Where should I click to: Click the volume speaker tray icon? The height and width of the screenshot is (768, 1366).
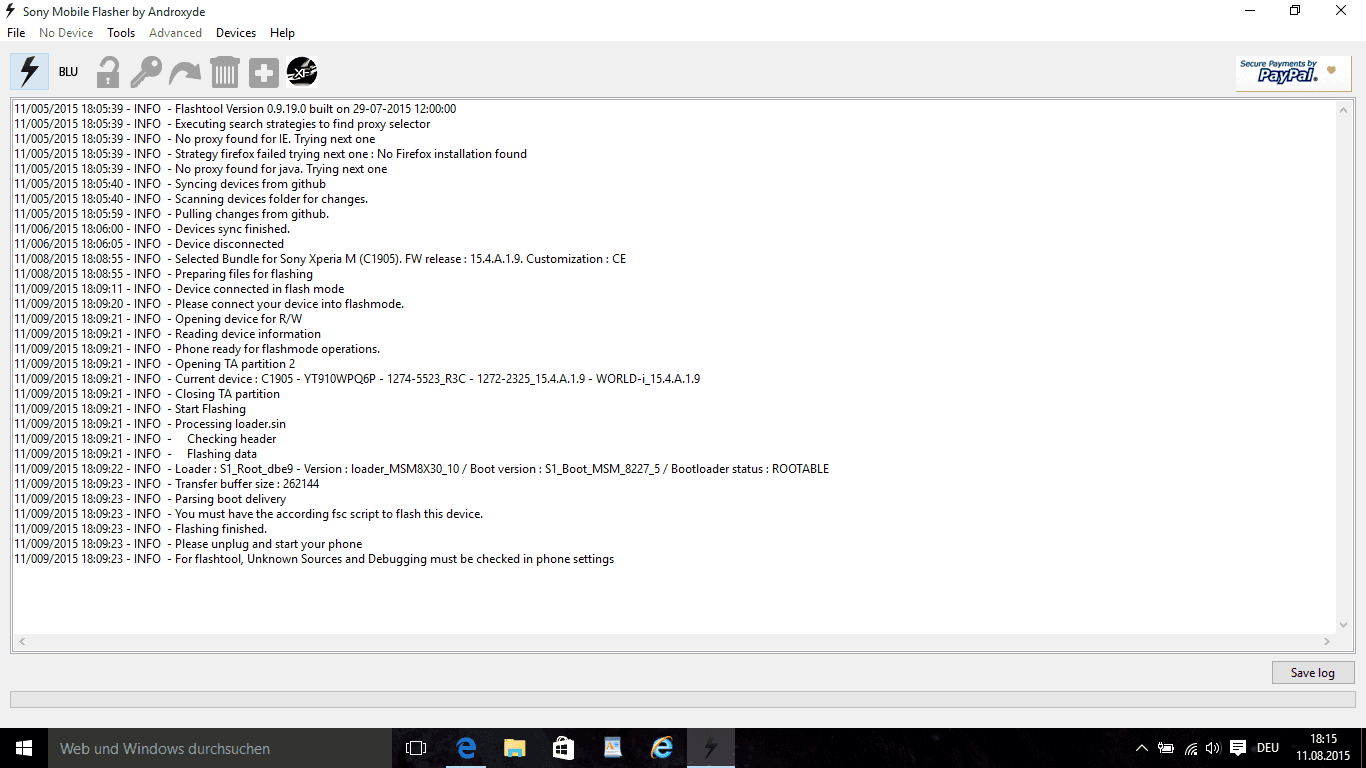tap(1213, 748)
